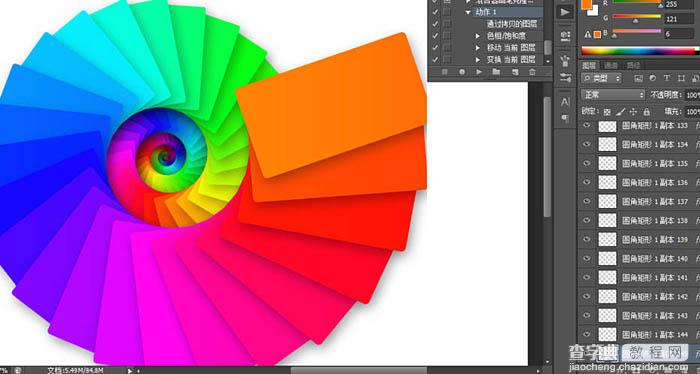The height and width of the screenshot is (374, 700).
Task: Toggle dialog box for the 色相/饱和度 step
Action: tap(447, 36)
